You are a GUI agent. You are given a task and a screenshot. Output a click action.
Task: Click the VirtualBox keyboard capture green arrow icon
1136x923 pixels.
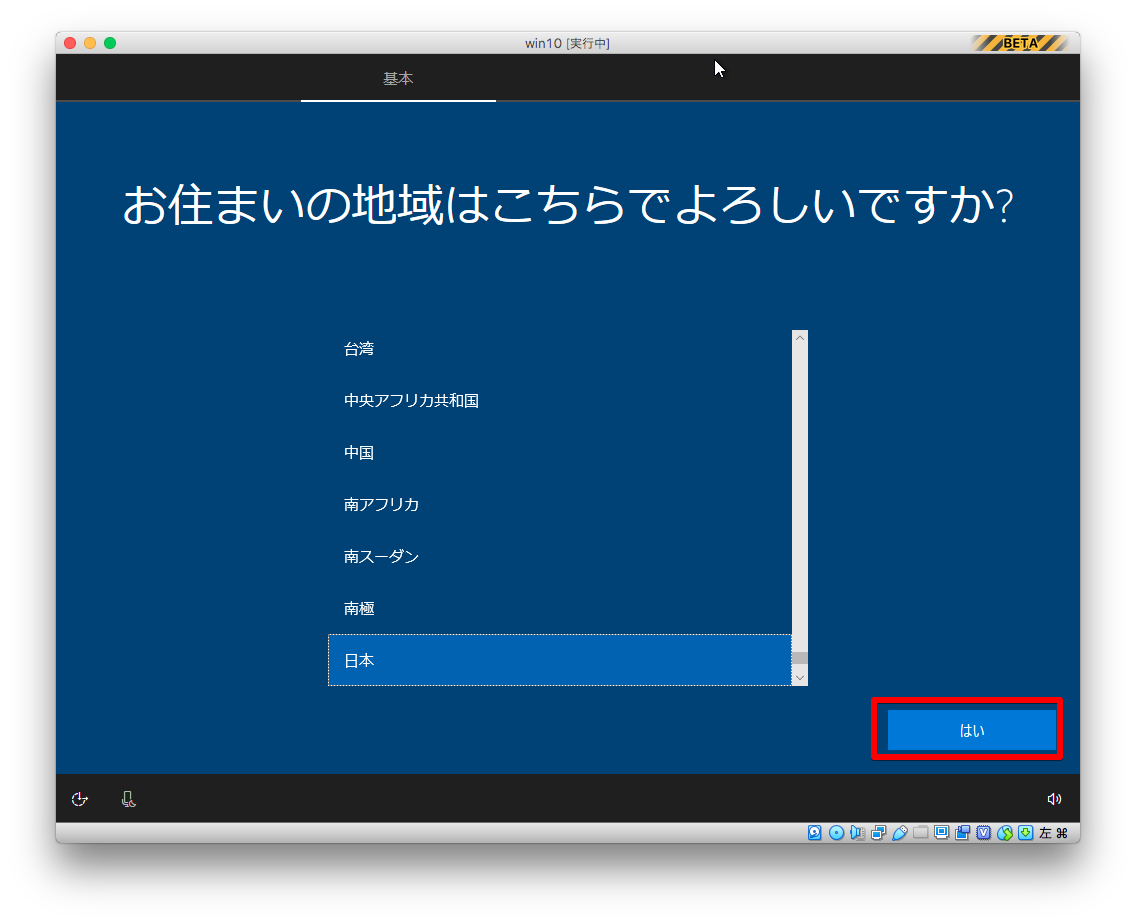click(x=1025, y=832)
